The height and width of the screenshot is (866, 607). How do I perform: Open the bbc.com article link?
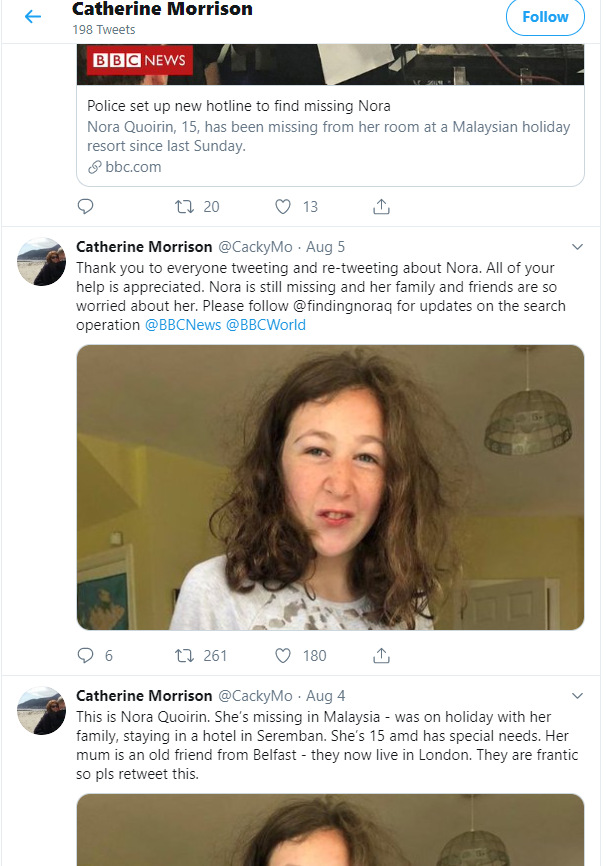[132, 167]
